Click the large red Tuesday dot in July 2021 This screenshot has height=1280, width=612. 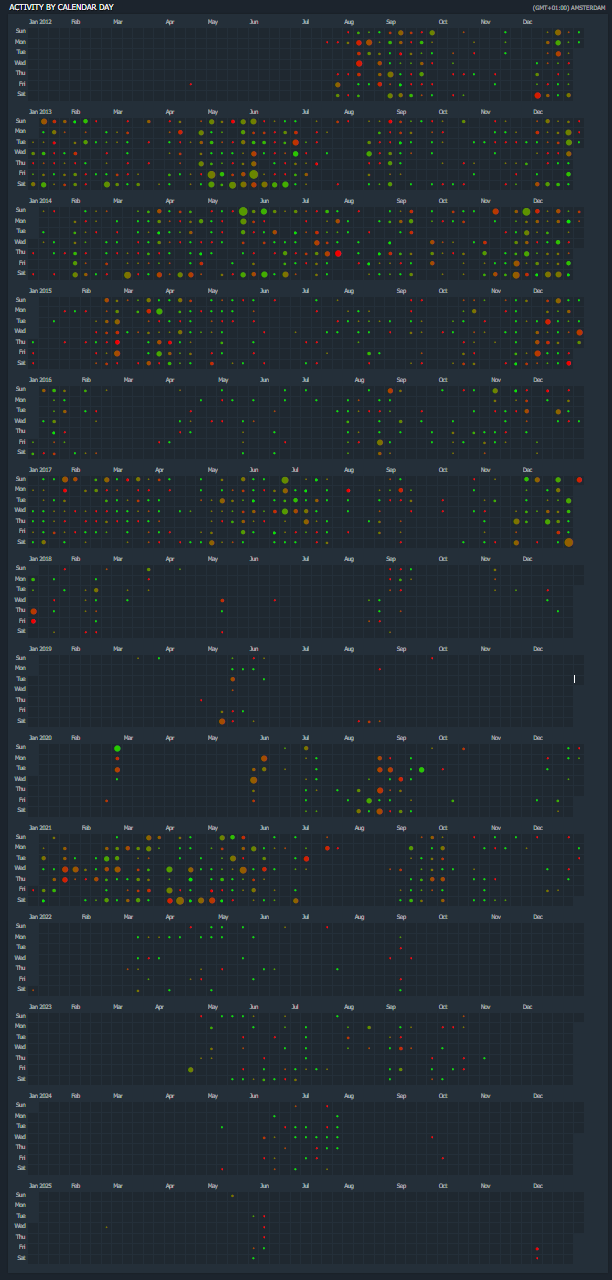[x=306, y=858]
